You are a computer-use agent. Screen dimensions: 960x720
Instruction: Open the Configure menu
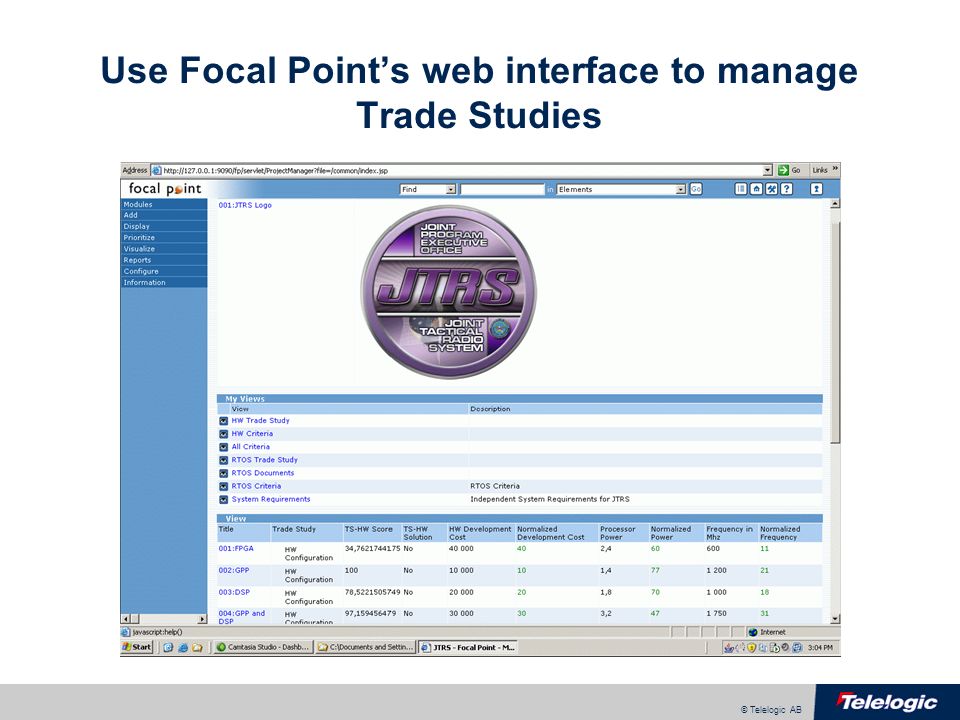click(164, 271)
